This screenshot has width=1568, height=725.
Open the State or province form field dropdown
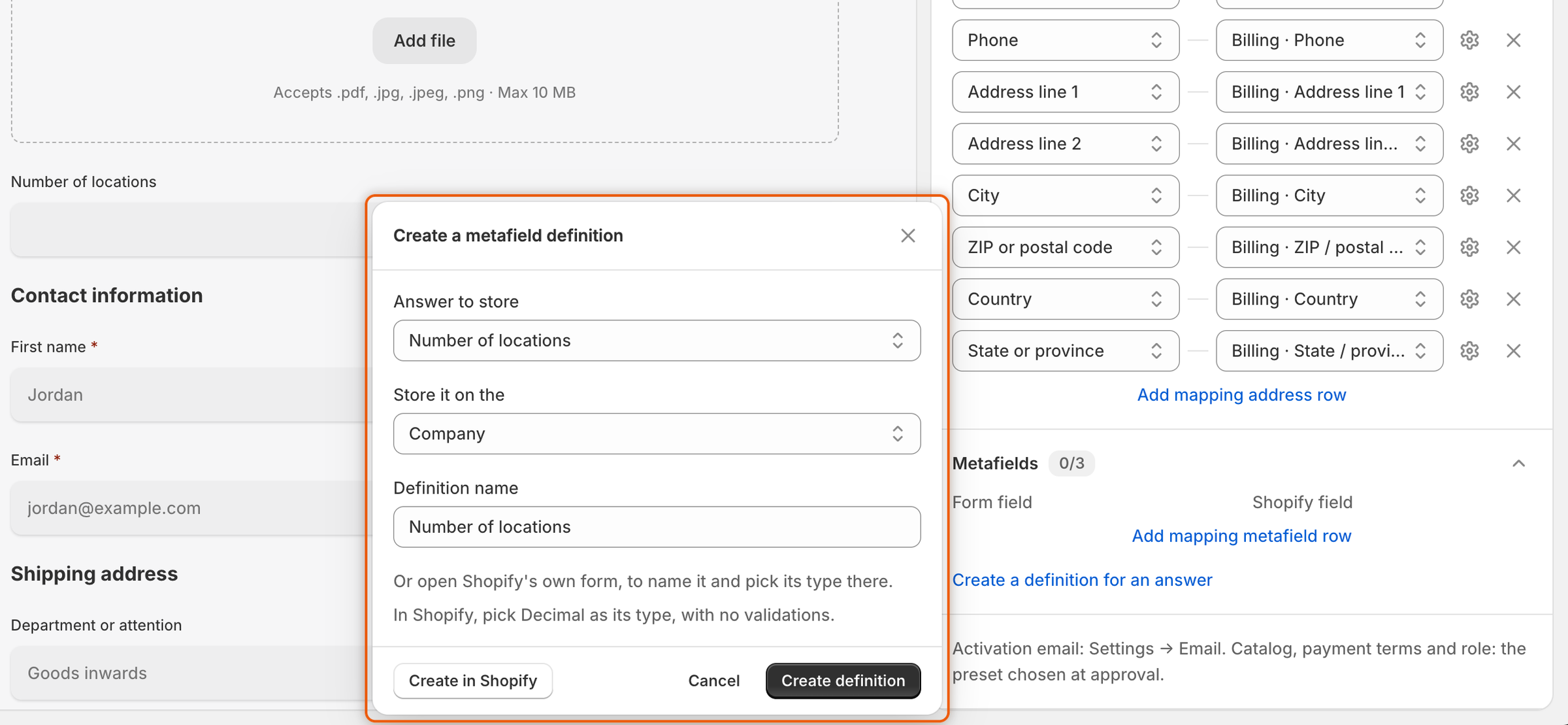(1066, 350)
